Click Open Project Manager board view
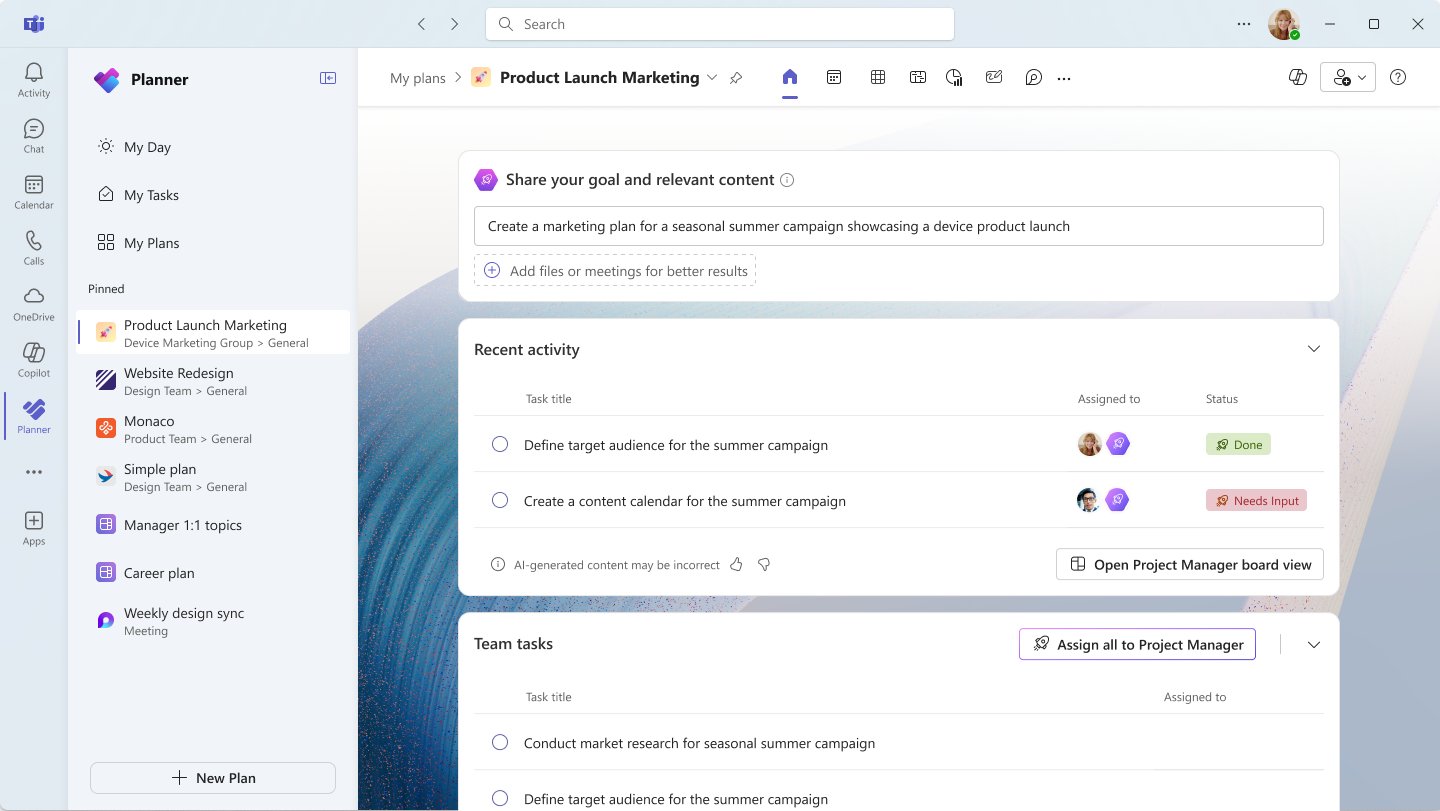 [x=1190, y=564]
